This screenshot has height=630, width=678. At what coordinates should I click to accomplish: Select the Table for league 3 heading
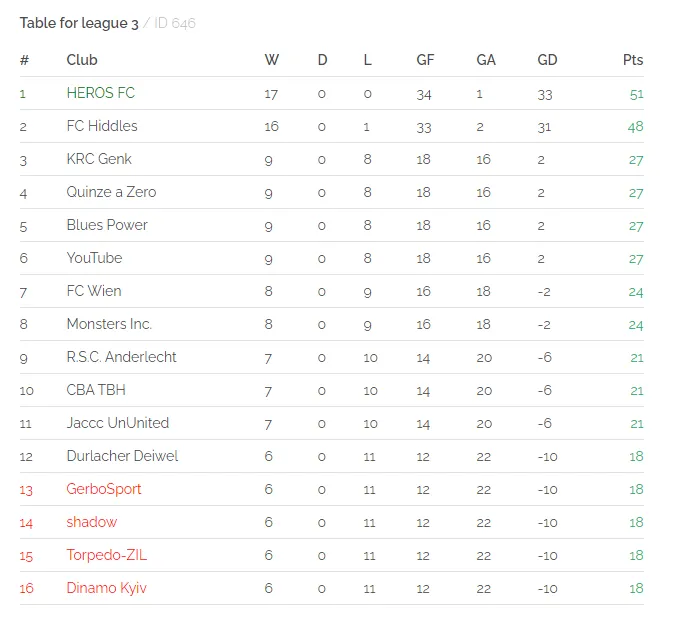pyautogui.click(x=79, y=23)
